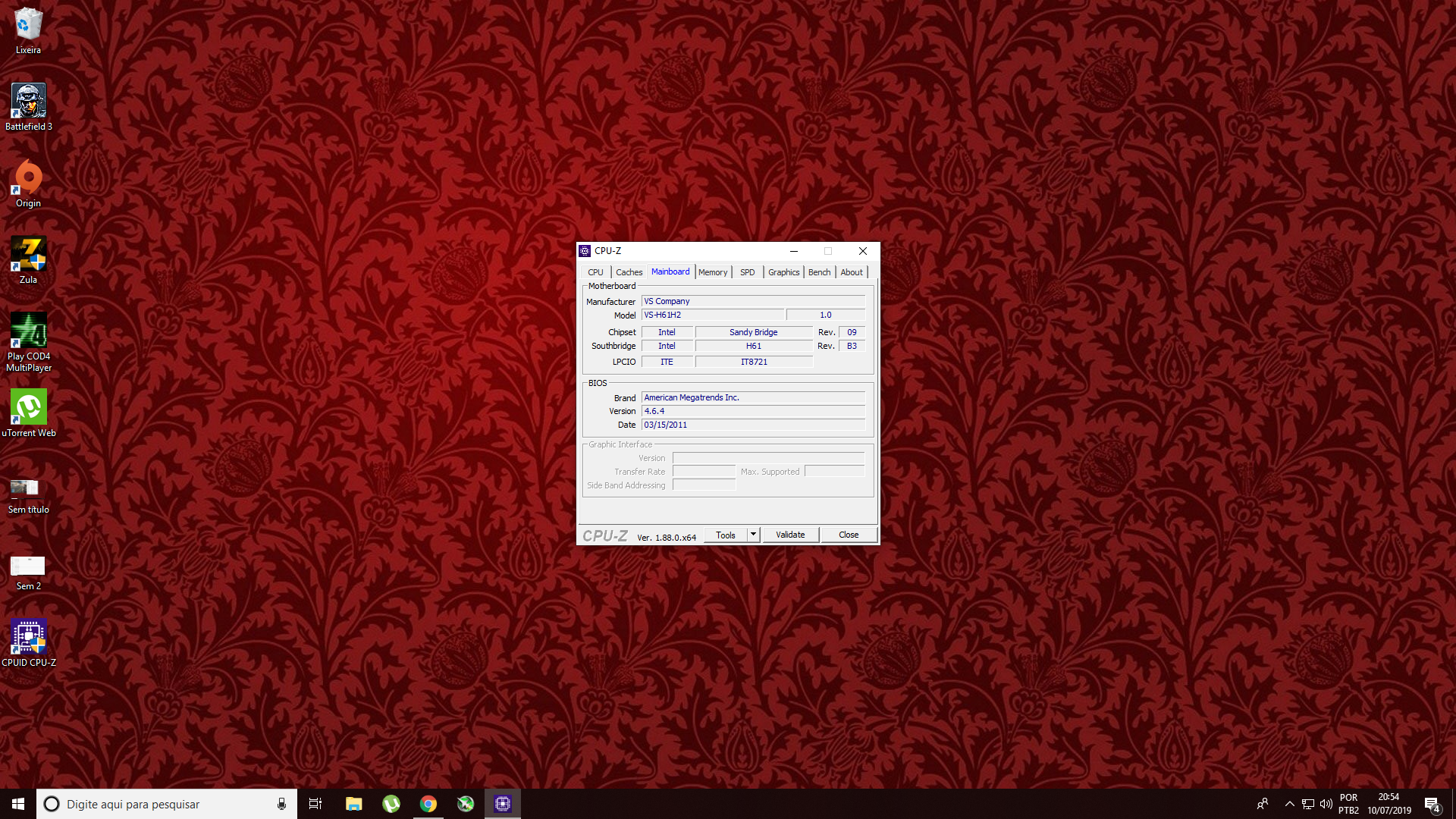
Task: Click the Ver. 1.88.0.x64 version text
Action: click(667, 537)
